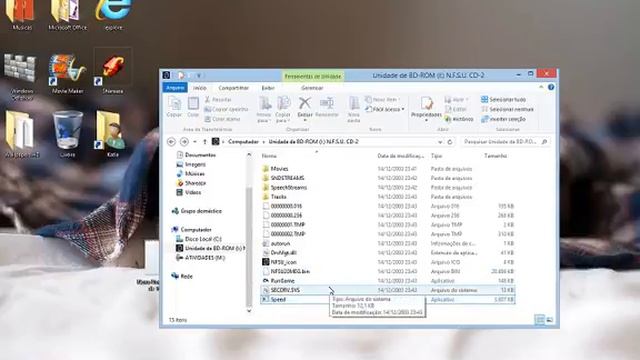Sort by the Tamanho column header
The height and width of the screenshot is (360, 640).
click(x=496, y=156)
